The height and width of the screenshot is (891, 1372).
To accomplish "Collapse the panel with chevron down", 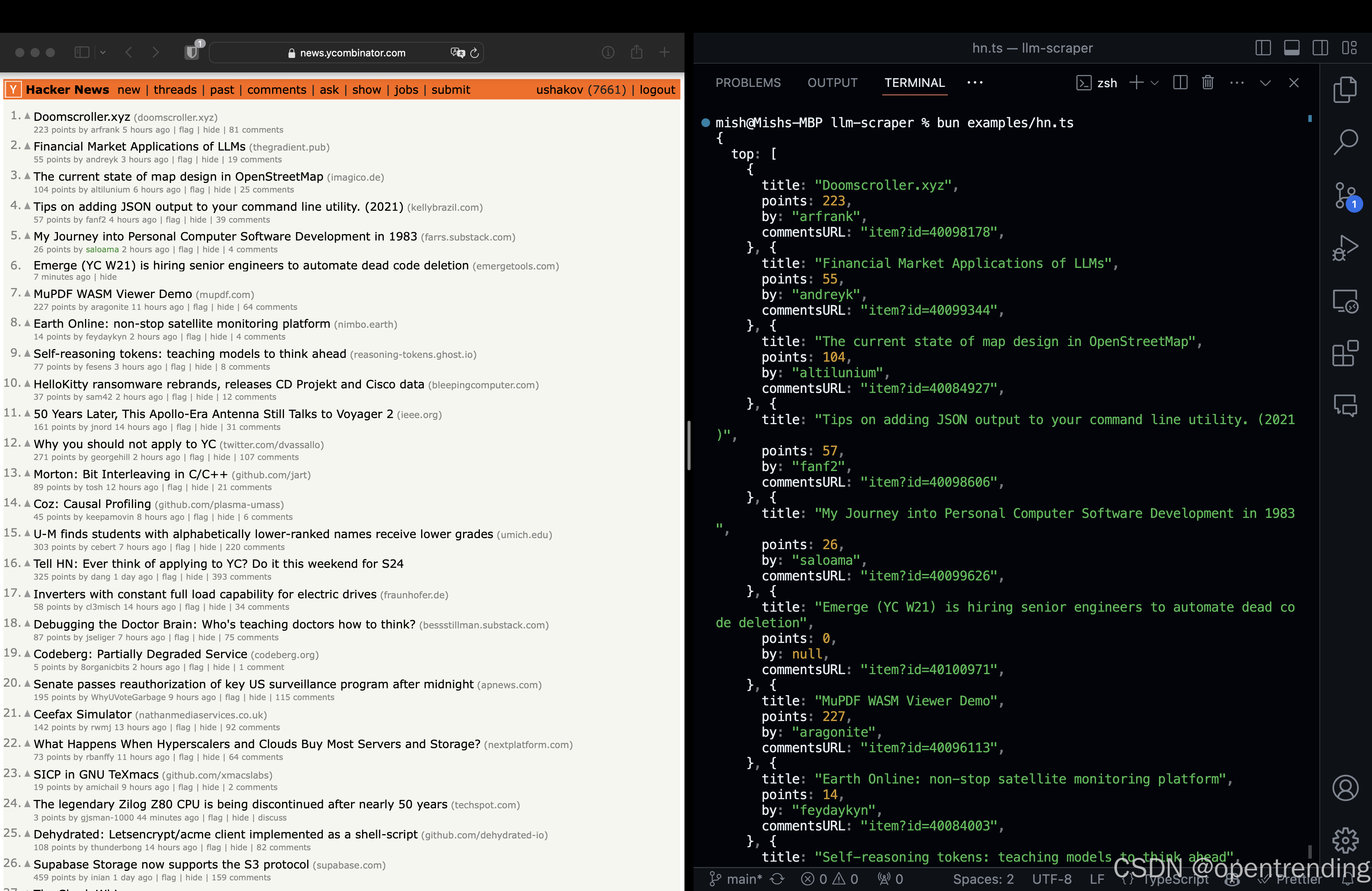I will pyautogui.click(x=1265, y=83).
